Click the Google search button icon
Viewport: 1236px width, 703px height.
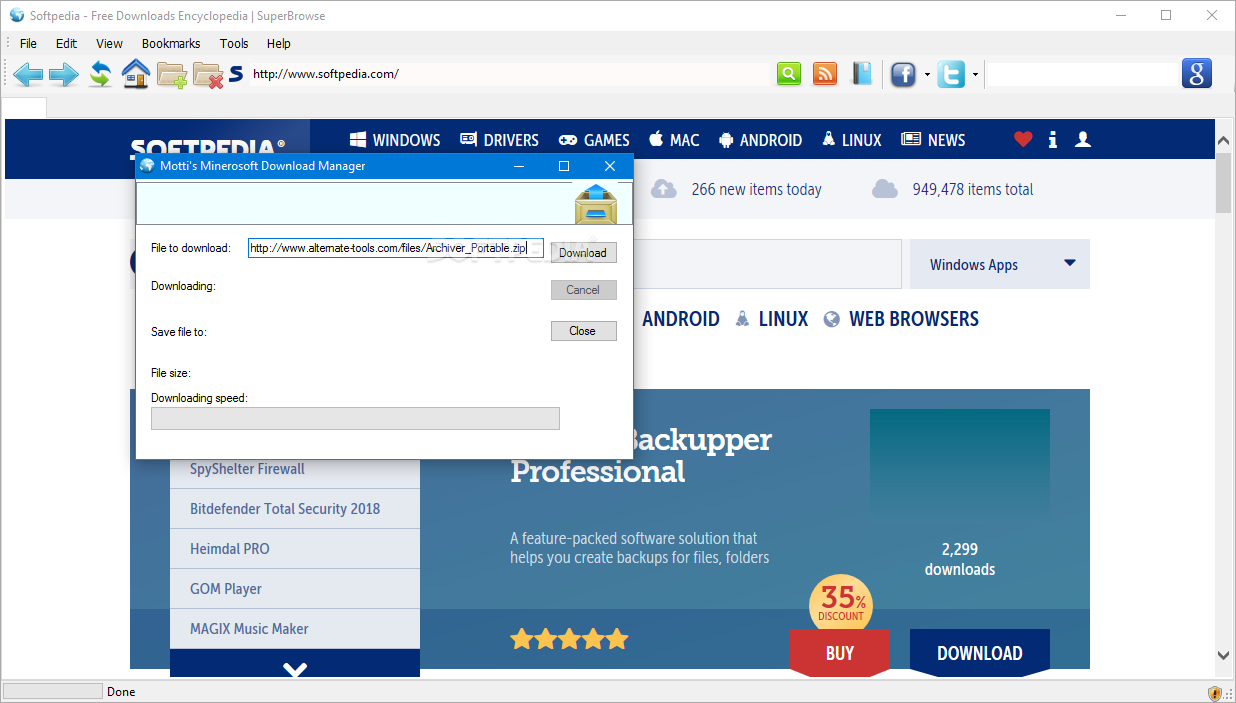(1197, 74)
